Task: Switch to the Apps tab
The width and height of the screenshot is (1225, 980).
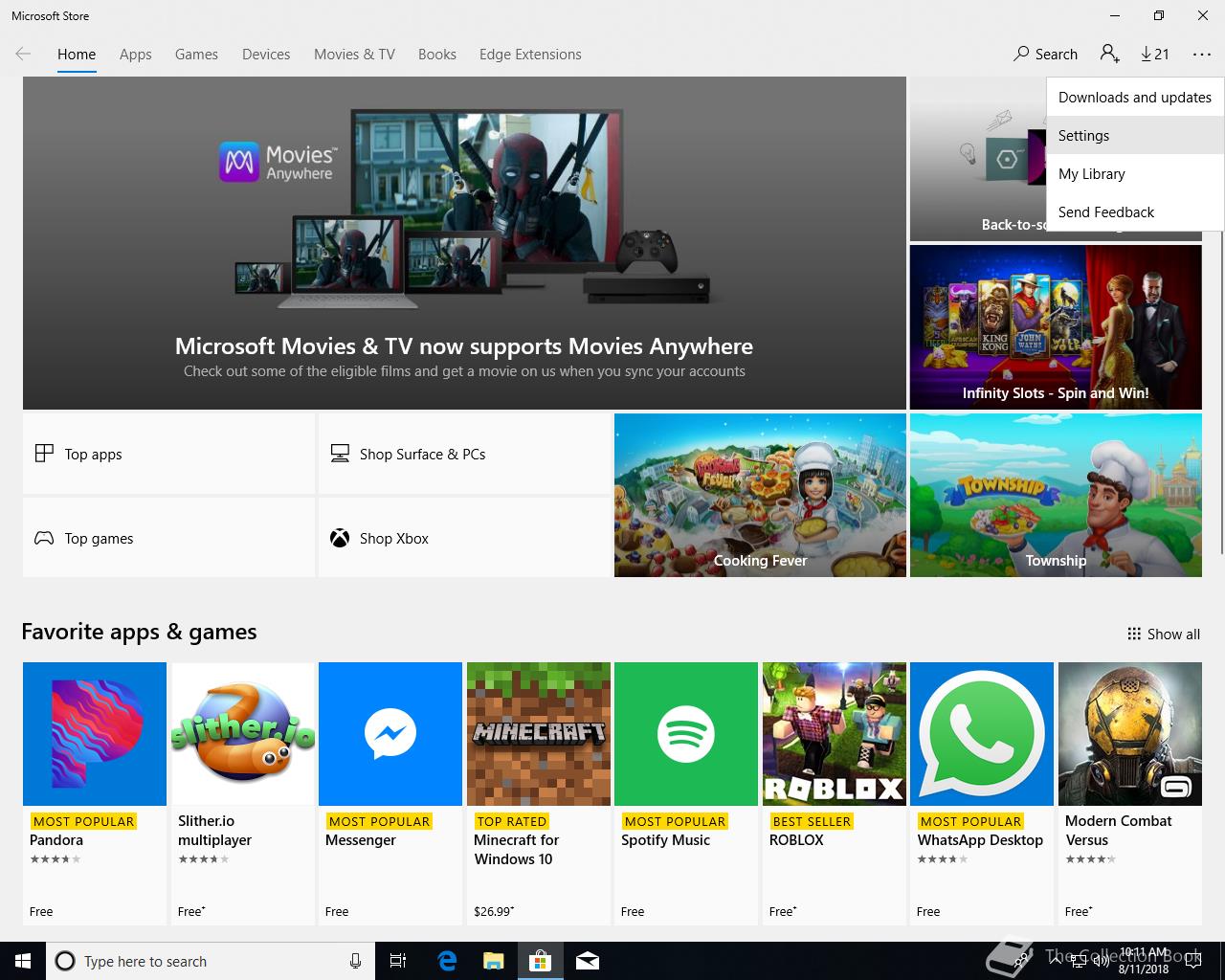Action: coord(136,55)
